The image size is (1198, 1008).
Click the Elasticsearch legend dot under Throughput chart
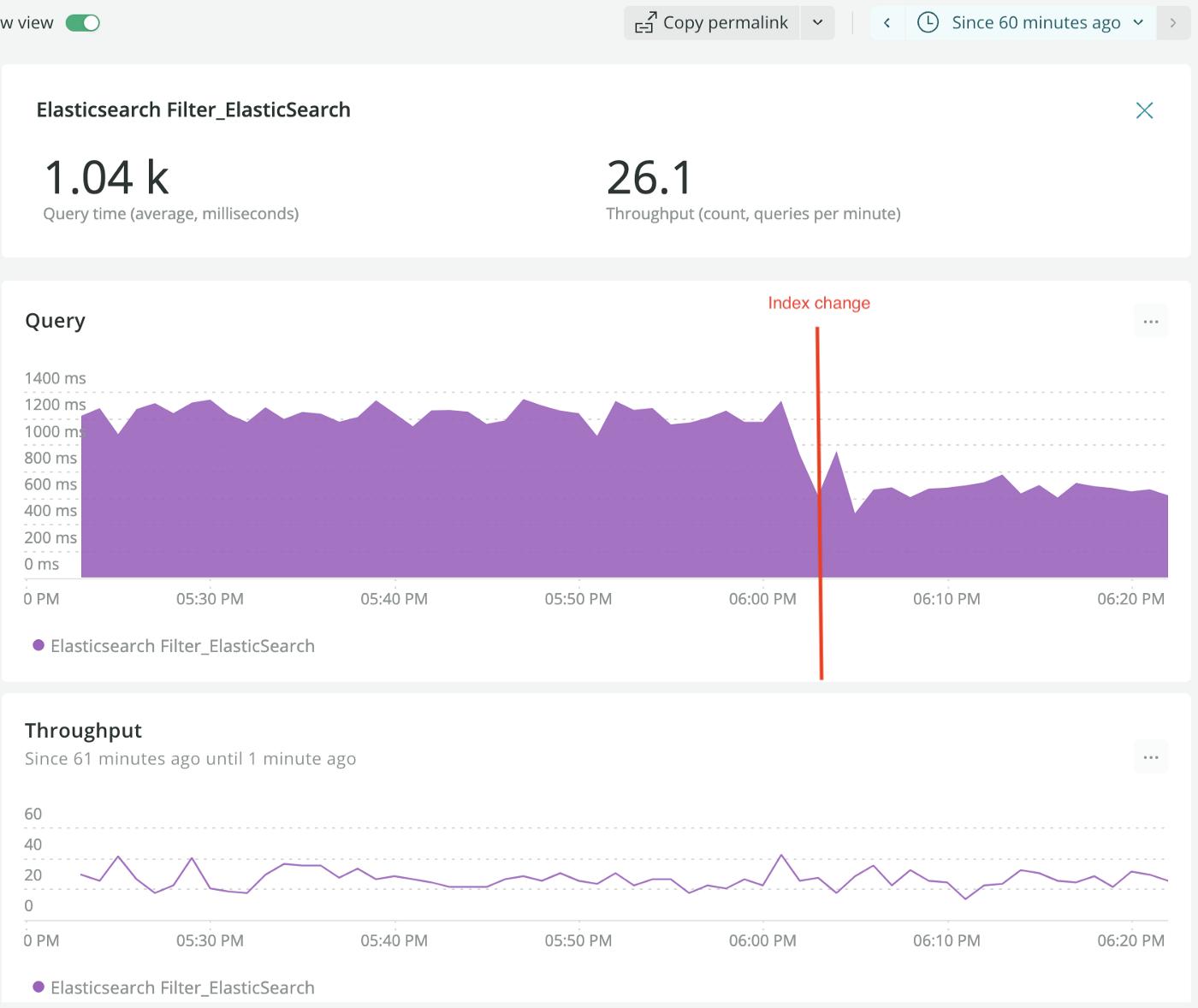pos(39,987)
